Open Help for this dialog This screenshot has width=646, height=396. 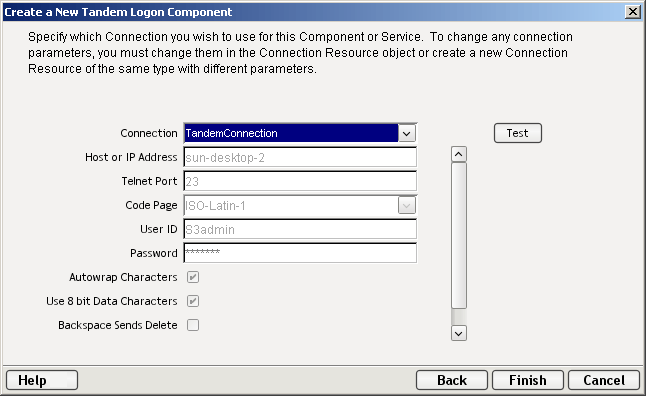tap(42, 380)
